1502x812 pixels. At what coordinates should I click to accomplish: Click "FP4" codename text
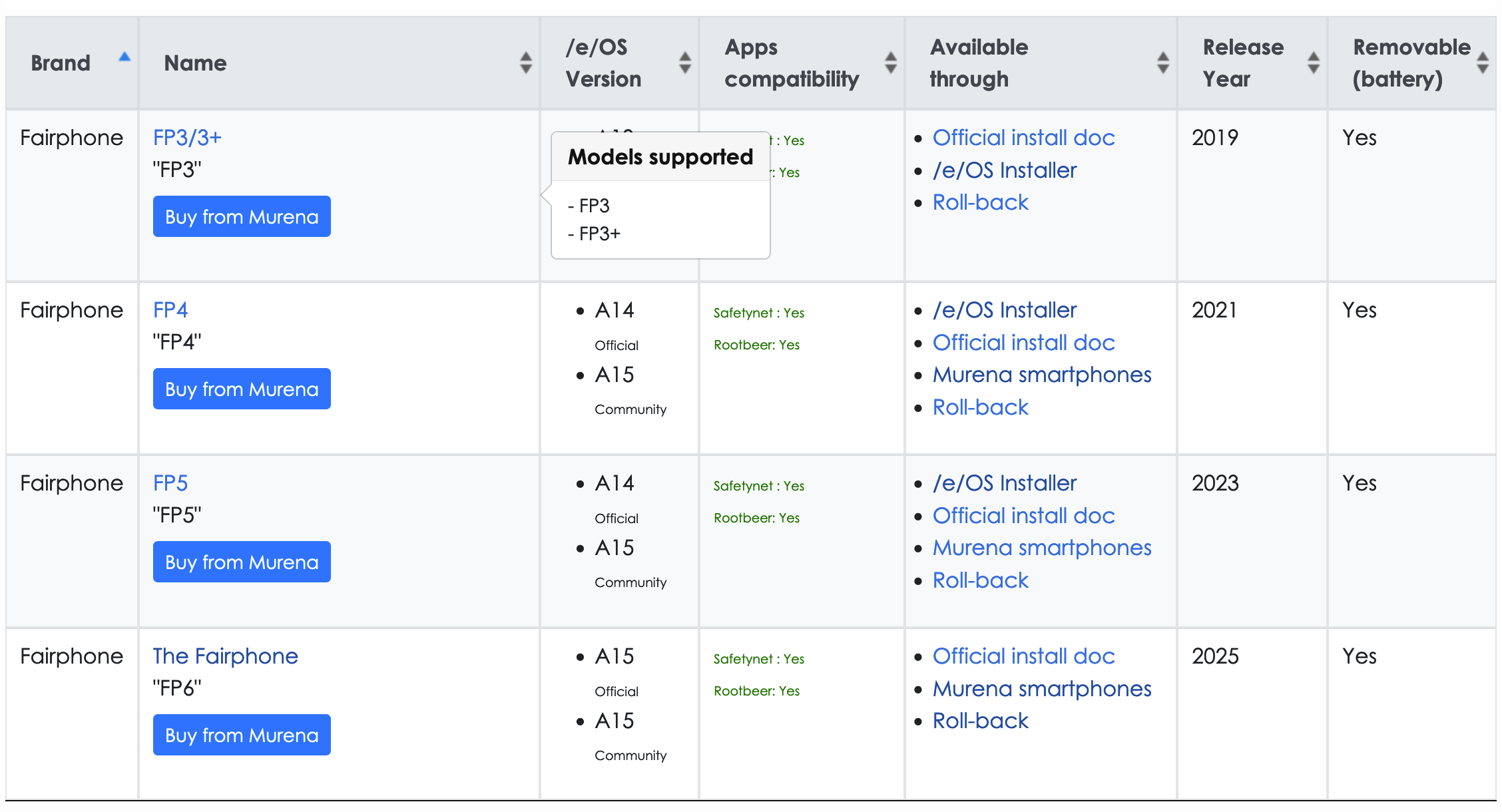(177, 342)
